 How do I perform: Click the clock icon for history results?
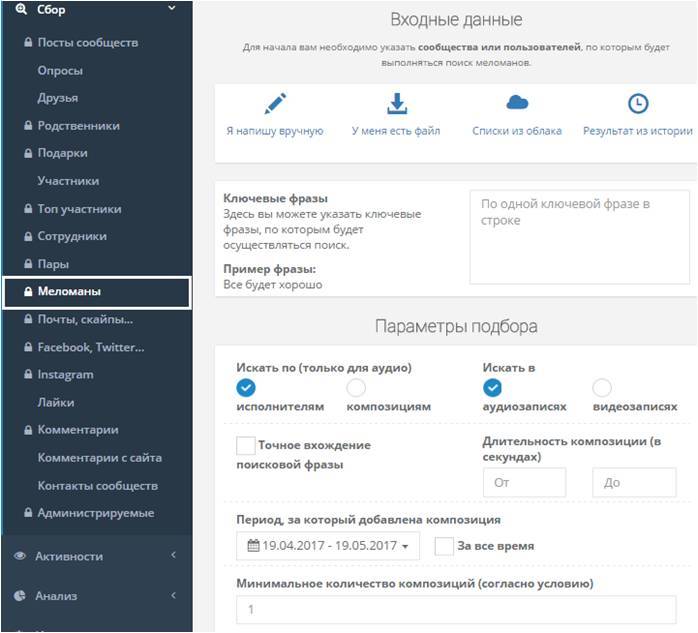click(x=637, y=104)
